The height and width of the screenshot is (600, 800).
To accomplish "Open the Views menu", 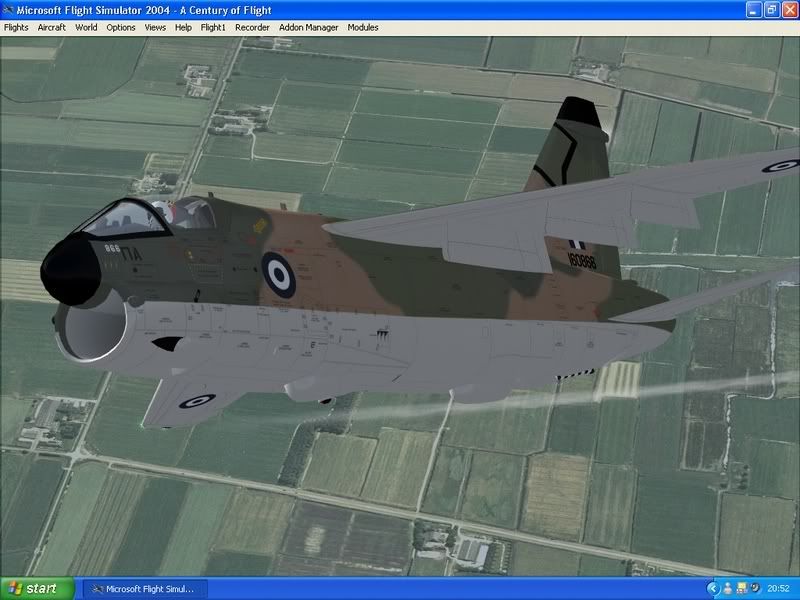I will tap(155, 28).
